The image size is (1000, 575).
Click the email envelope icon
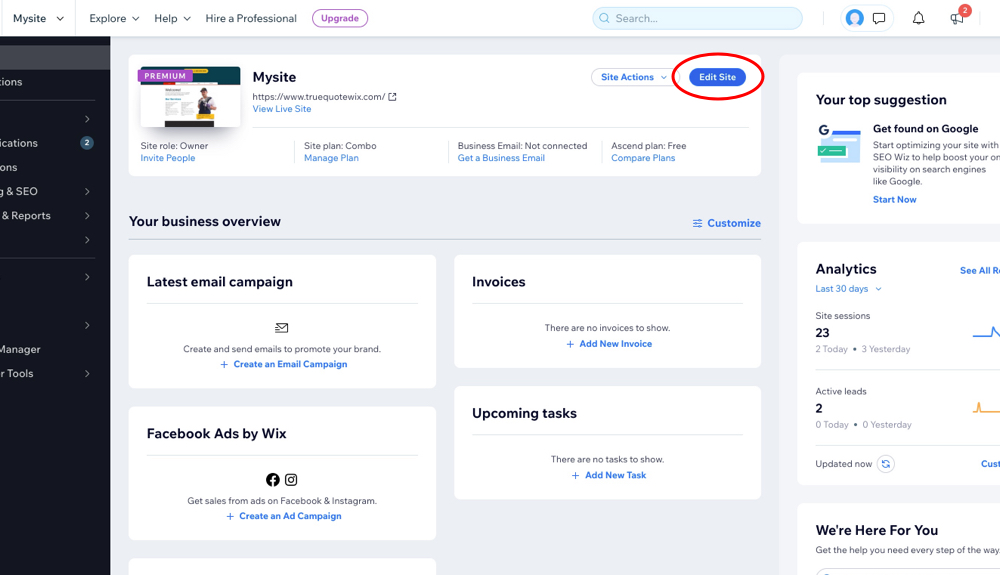pyautogui.click(x=281, y=328)
